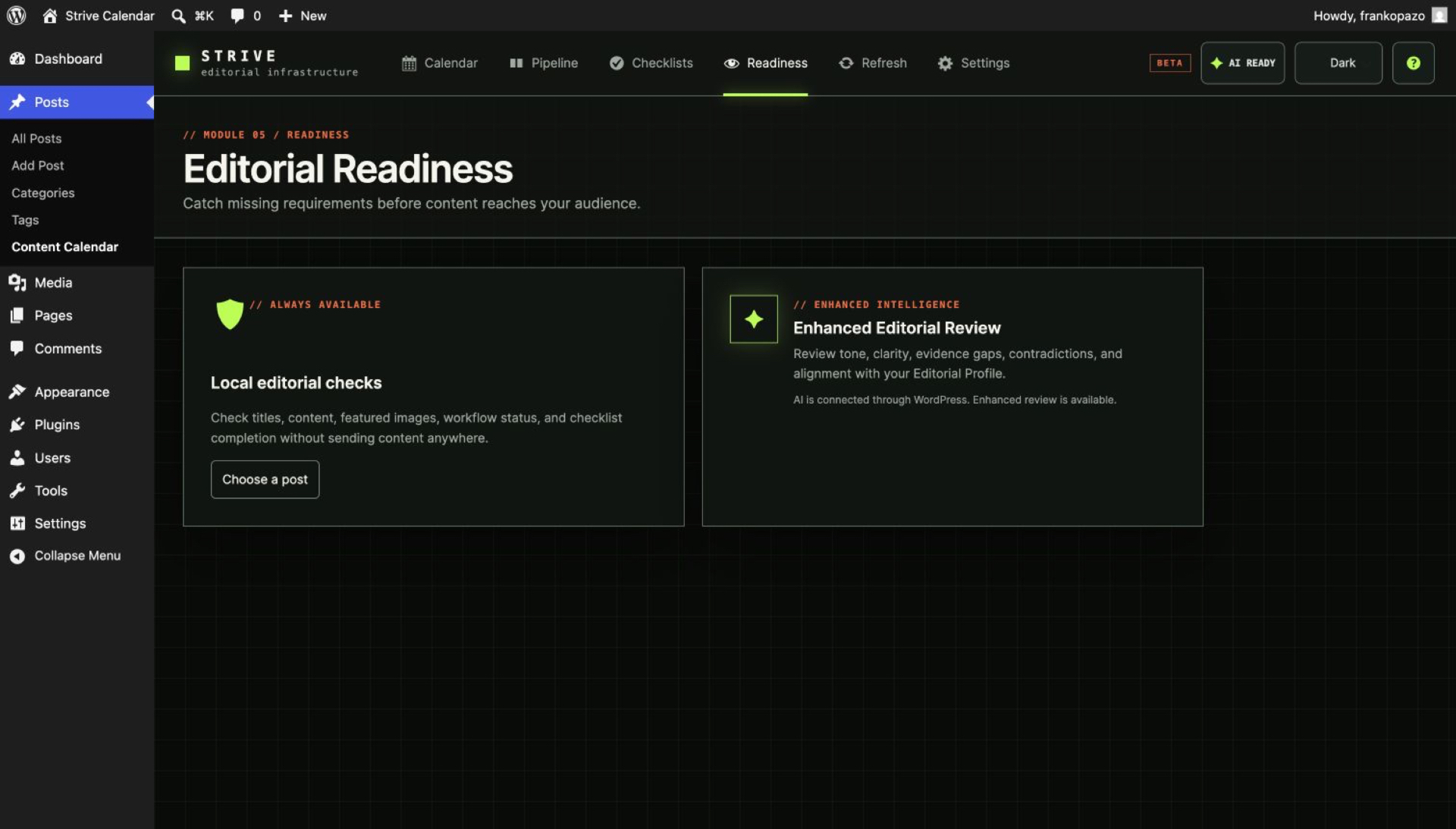Image resolution: width=1456 pixels, height=829 pixels.
Task: Open the Strive Calendar home icon
Action: [x=50, y=16]
